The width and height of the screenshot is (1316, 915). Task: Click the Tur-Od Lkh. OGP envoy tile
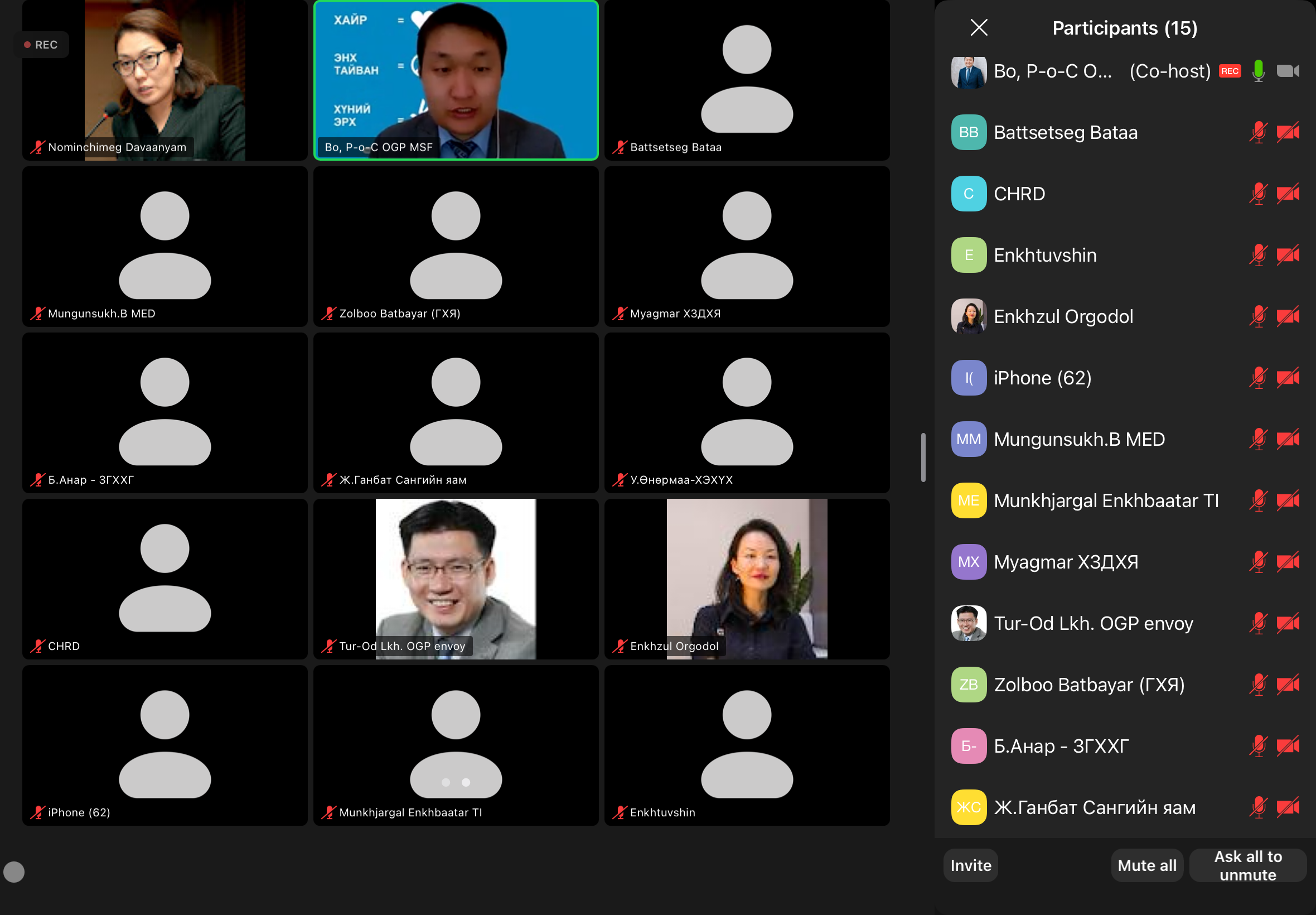click(456, 579)
